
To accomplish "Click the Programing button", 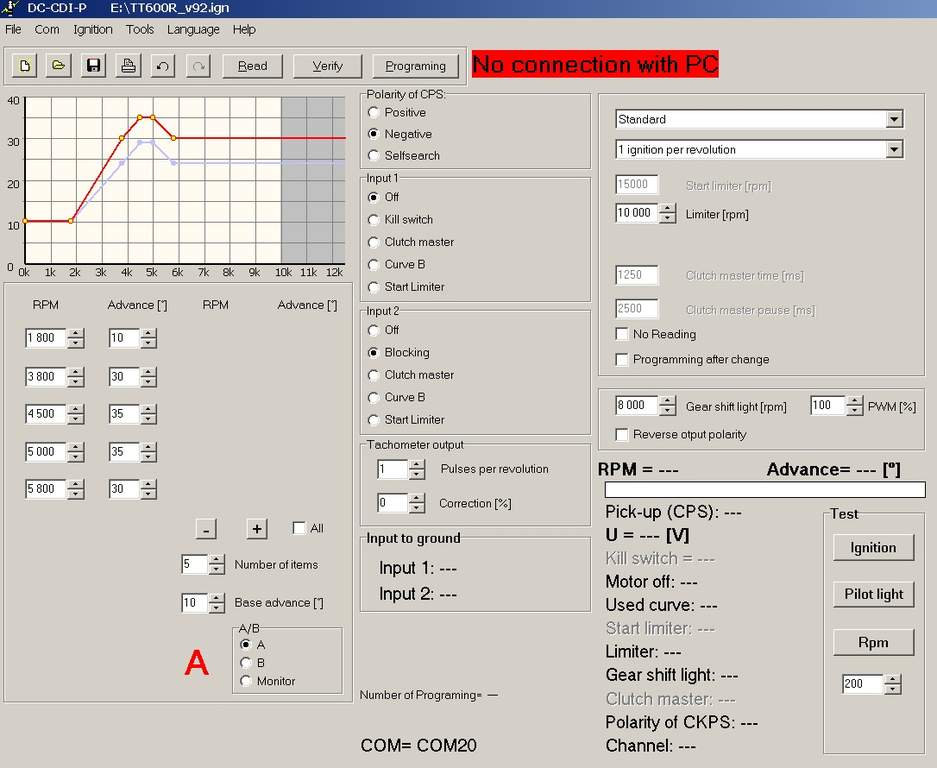I will (415, 66).
